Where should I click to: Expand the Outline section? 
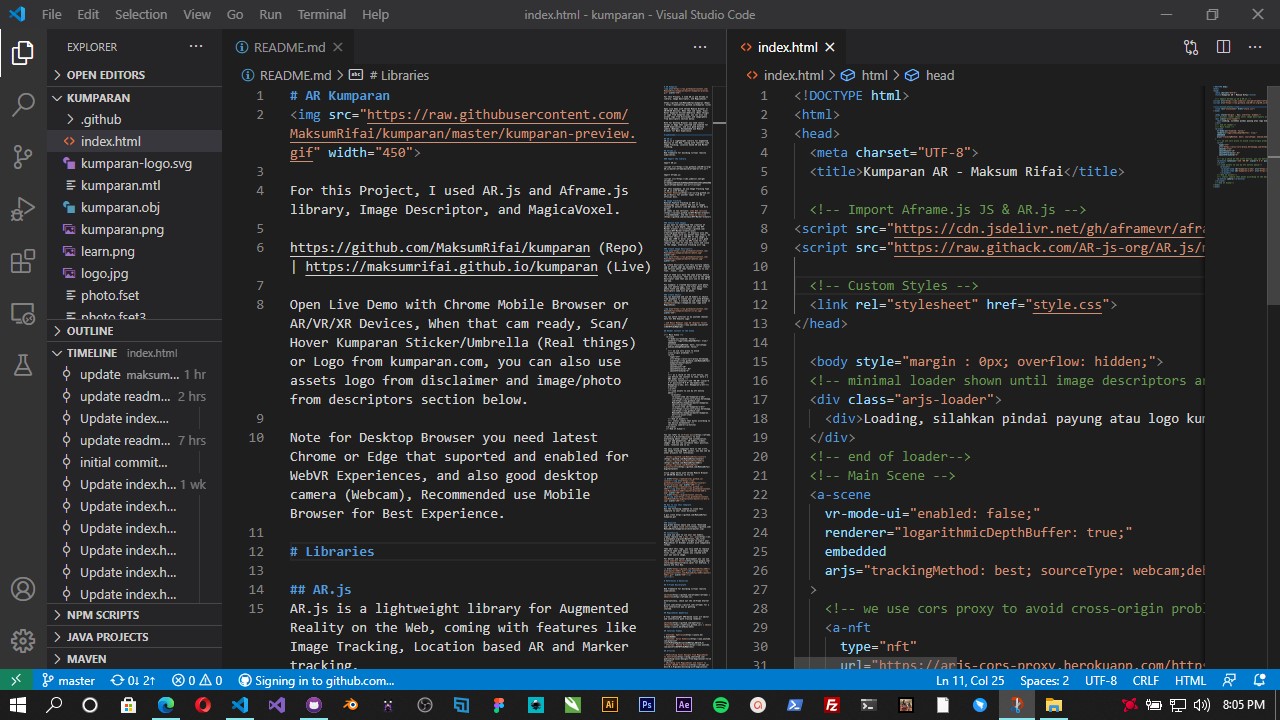[x=134, y=331]
